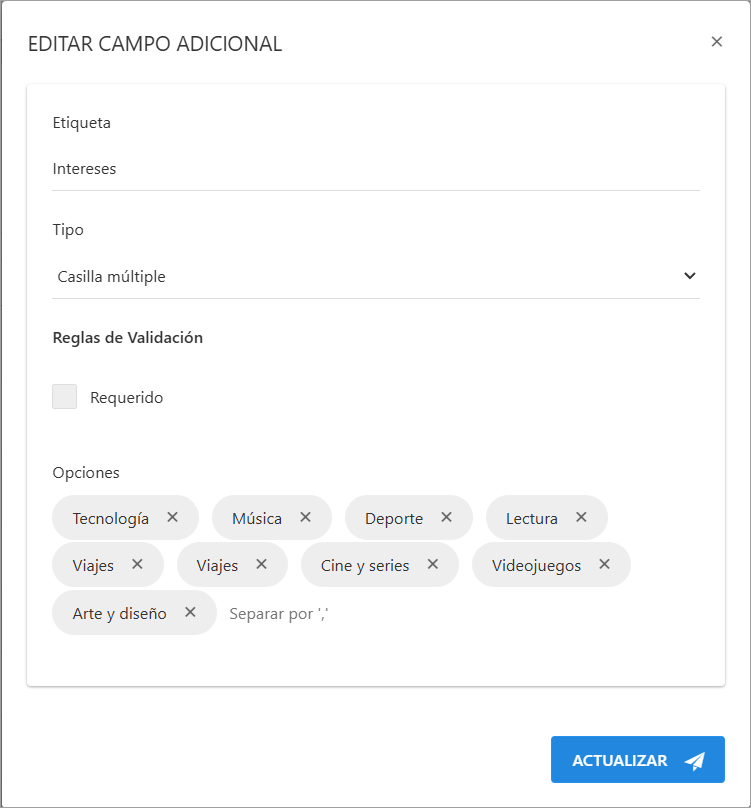Viewport: 751px width, 808px height.
Task: Remove the Deporte option tag
Action: [446, 517]
